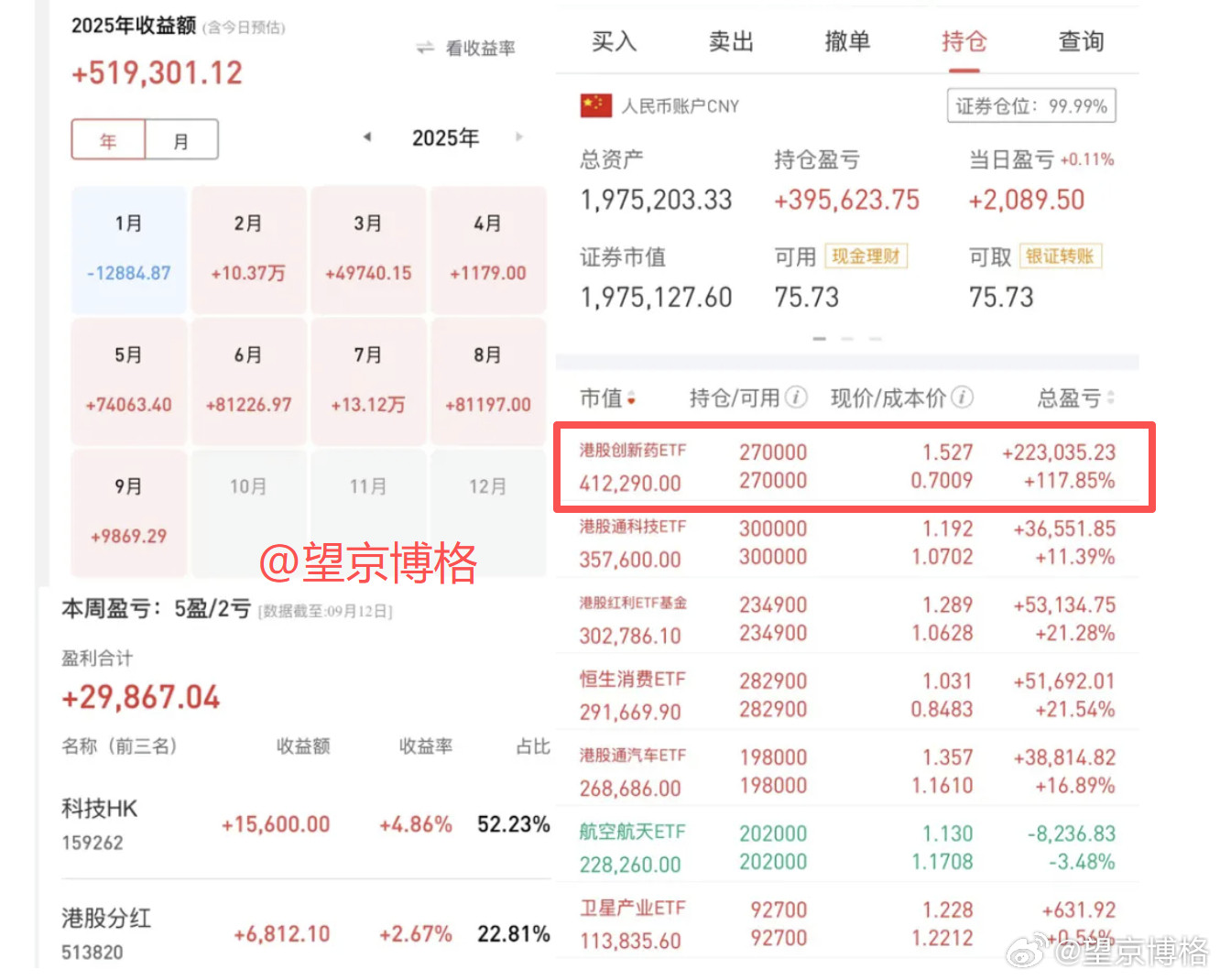
Task: Open the 8月 cell showing +81197.00
Action: (x=488, y=380)
